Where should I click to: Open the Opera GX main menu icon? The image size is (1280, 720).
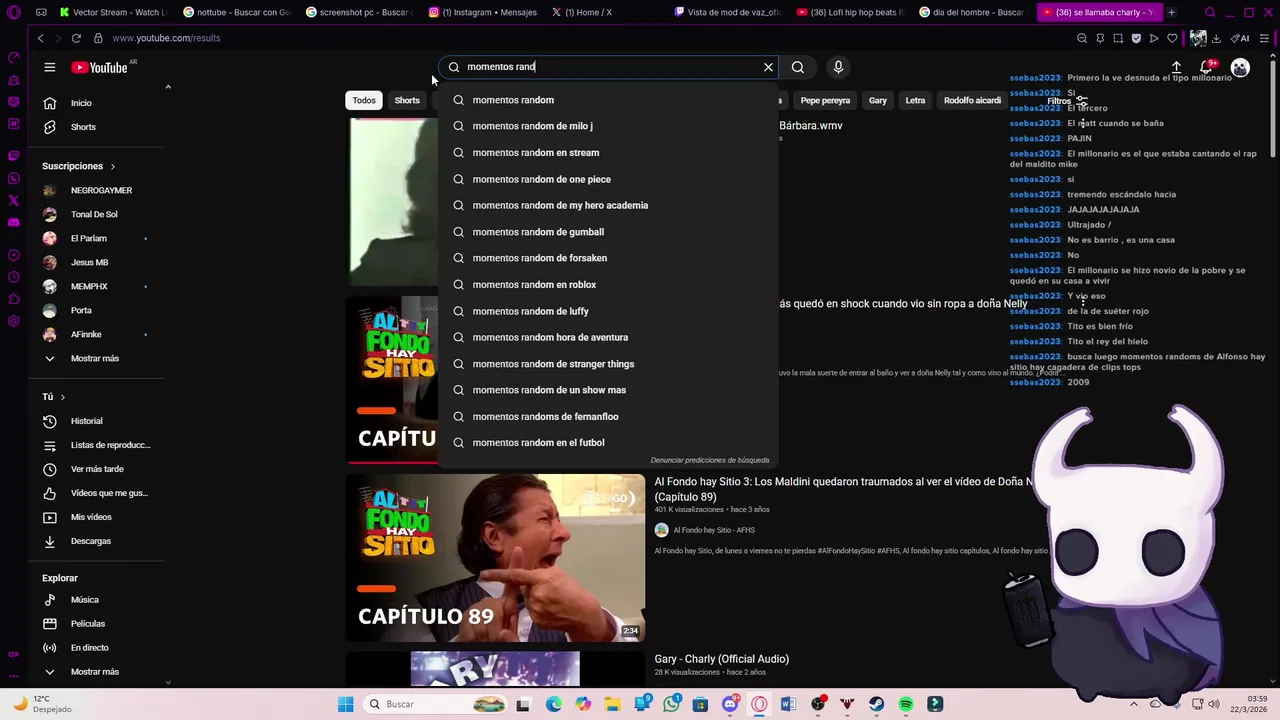[13, 12]
